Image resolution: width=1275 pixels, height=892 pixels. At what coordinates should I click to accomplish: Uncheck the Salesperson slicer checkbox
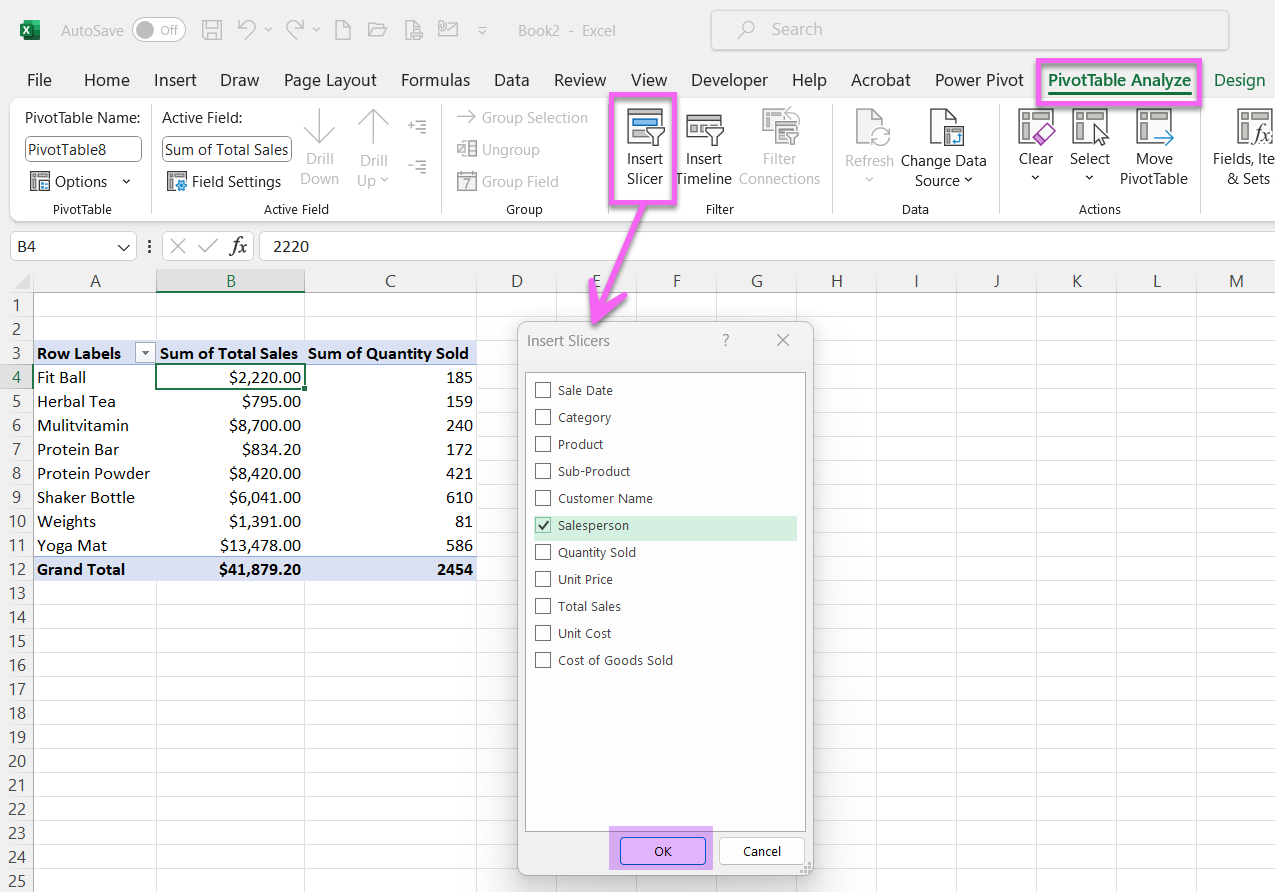pos(543,525)
